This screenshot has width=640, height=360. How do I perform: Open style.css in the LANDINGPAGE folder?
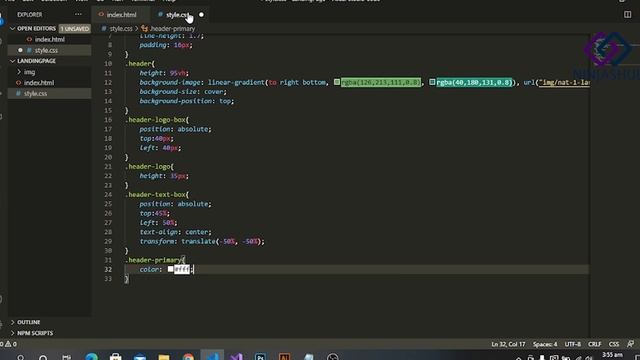pyautogui.click(x=35, y=93)
